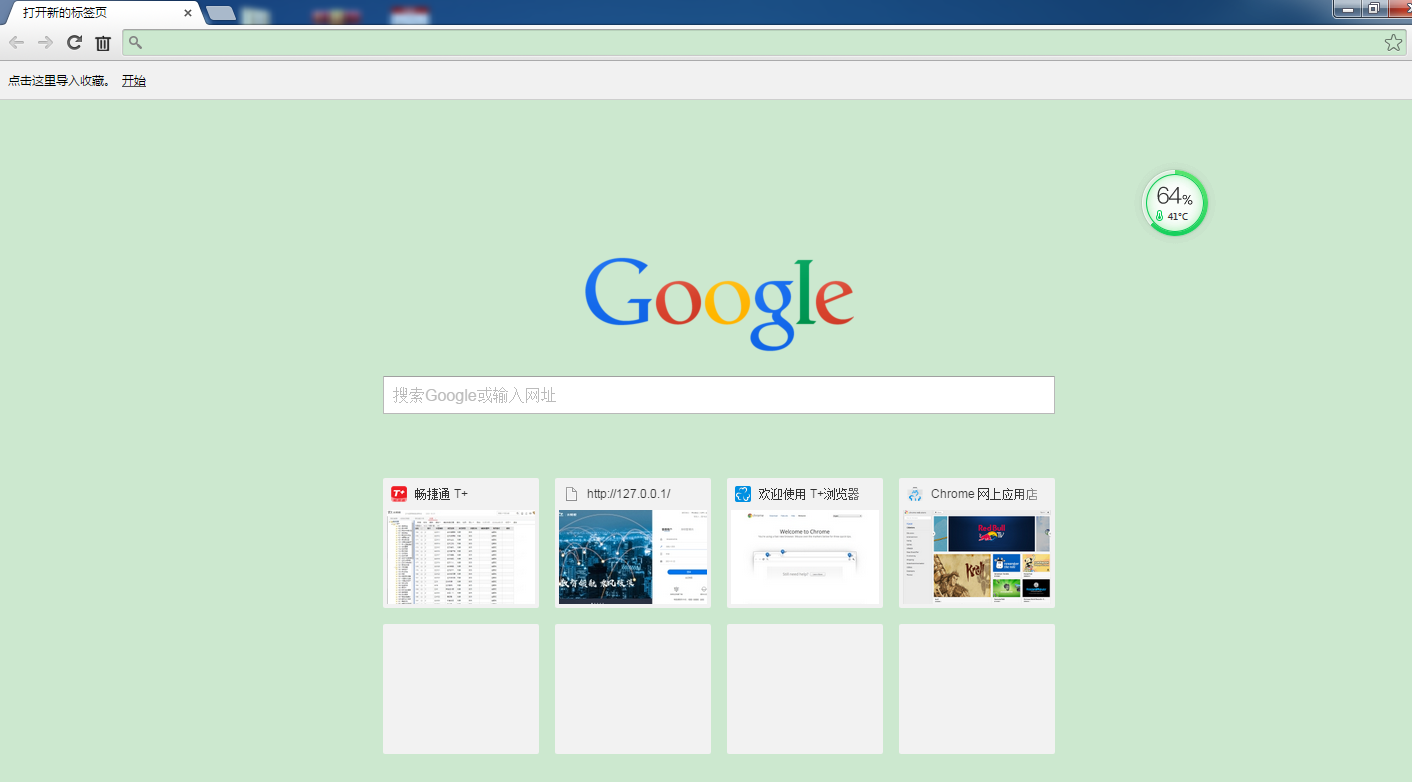Open the http://127.0.0.1/ login page thumbnail
This screenshot has height=782, width=1412.
[x=633, y=557]
